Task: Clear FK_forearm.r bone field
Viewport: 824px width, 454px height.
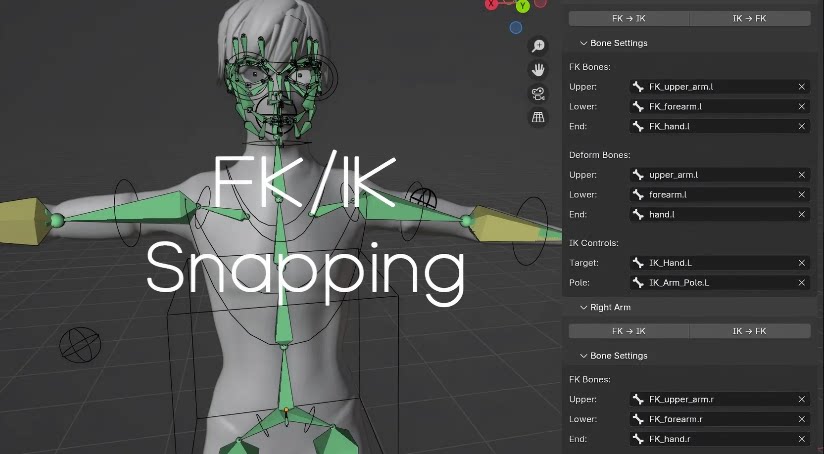Action: pos(801,419)
